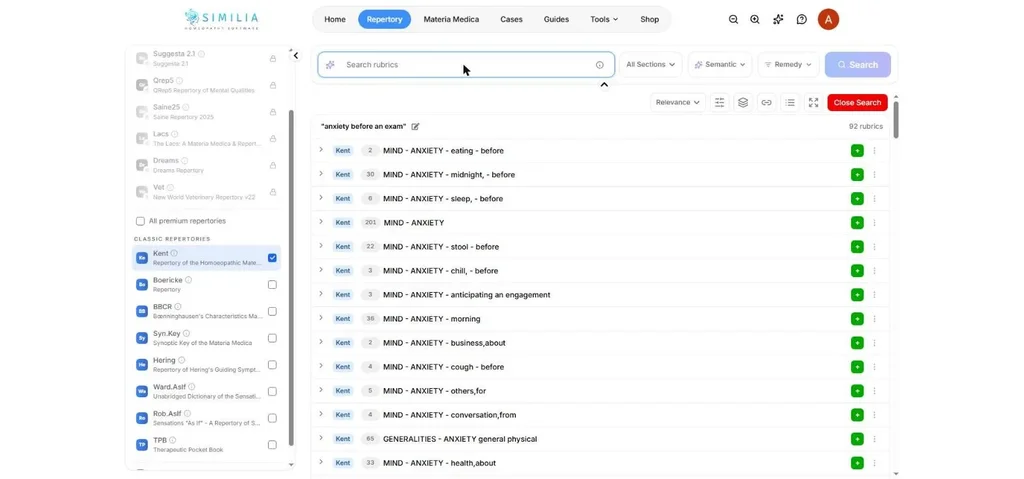Select the locked Dreams repertory entry

206,165
